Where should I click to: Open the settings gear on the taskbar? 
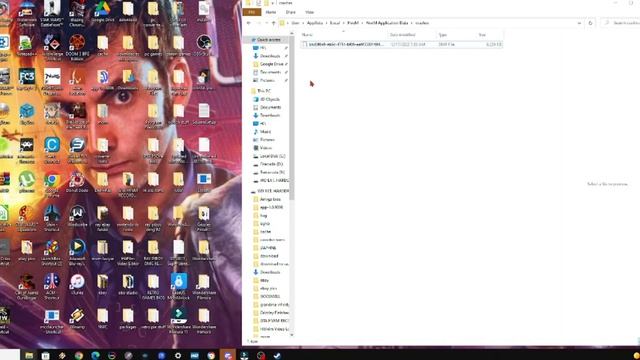178,356
